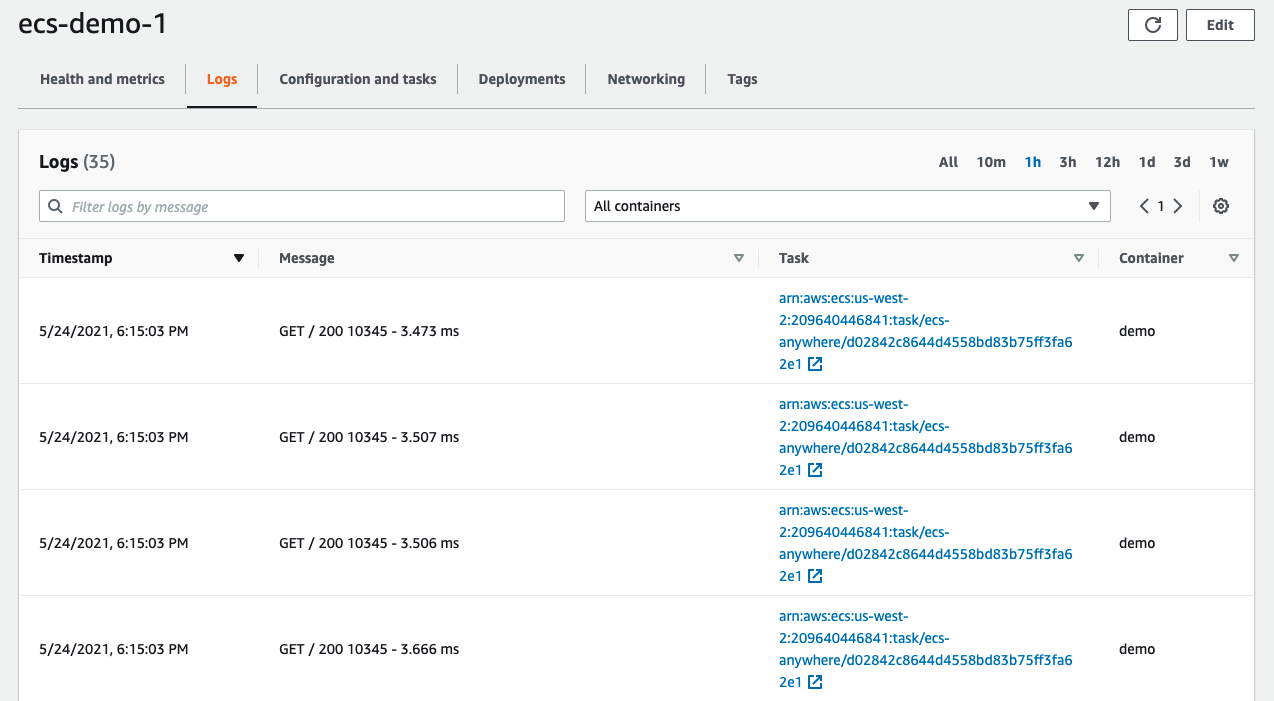
Task: Open log settings gear icon
Action: pos(1221,206)
